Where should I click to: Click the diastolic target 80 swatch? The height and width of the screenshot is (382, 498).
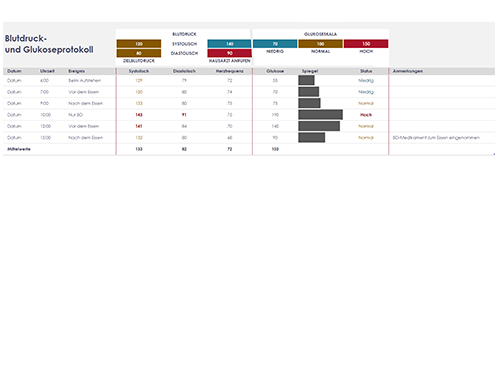[139, 53]
